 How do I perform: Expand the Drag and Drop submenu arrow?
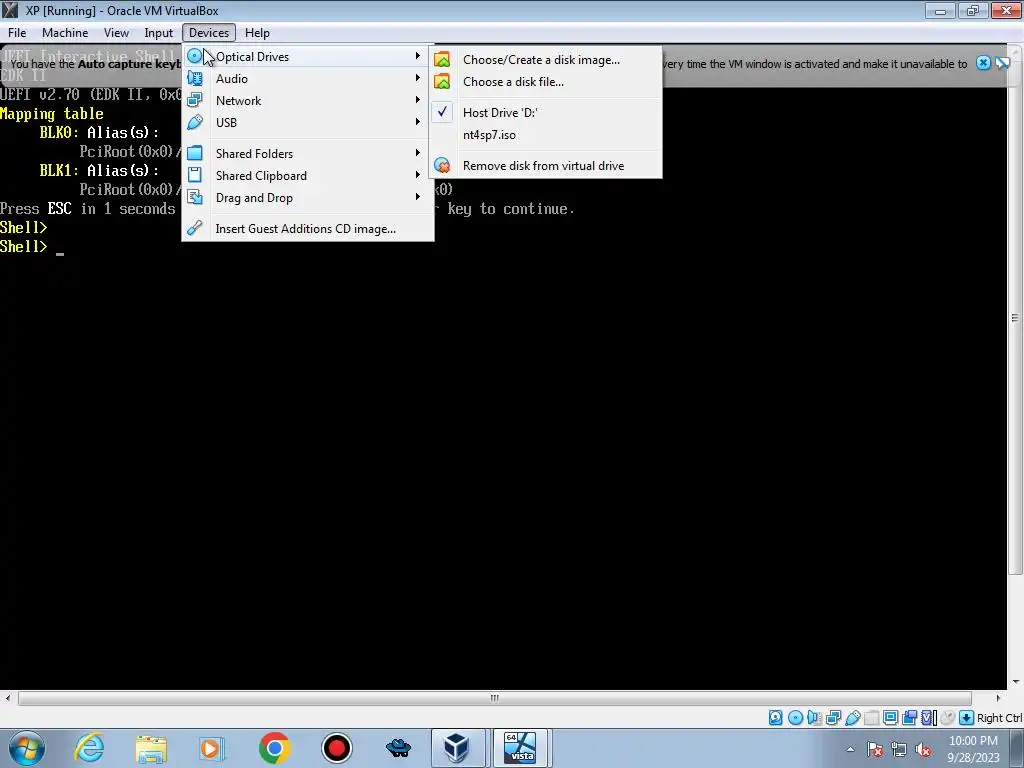click(x=418, y=197)
